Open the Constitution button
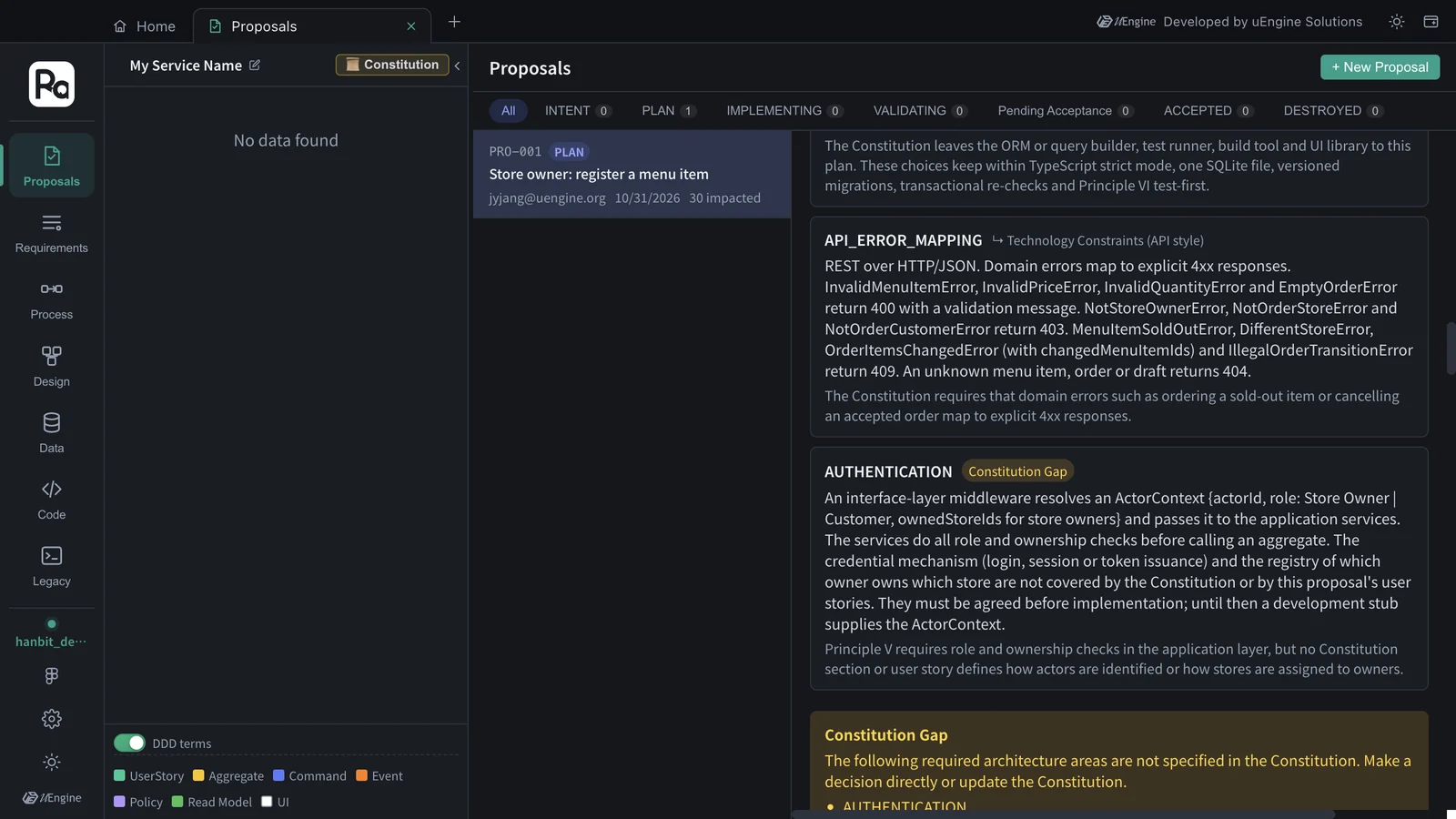Screen dimensions: 1456x819 click(392, 65)
